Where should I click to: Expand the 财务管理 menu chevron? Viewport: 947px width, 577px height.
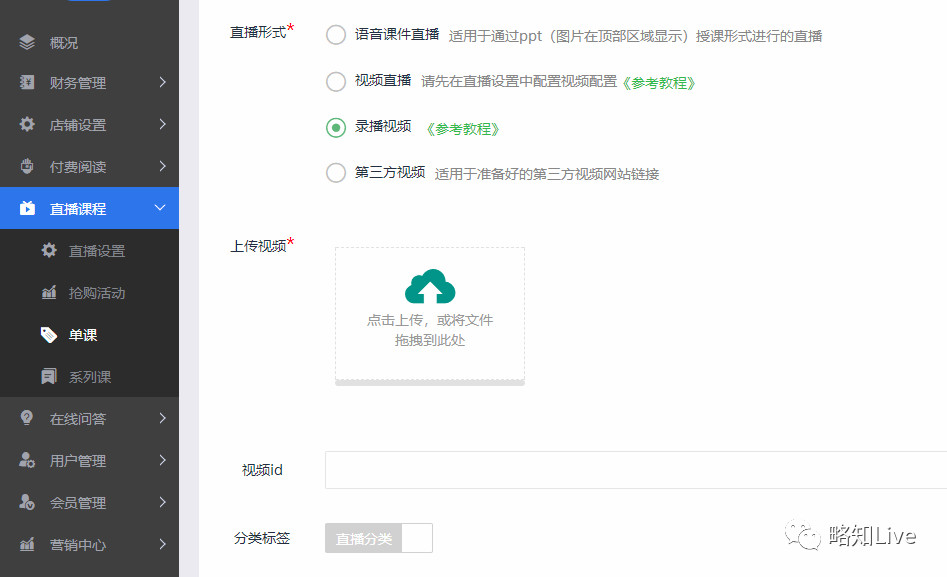click(x=162, y=82)
